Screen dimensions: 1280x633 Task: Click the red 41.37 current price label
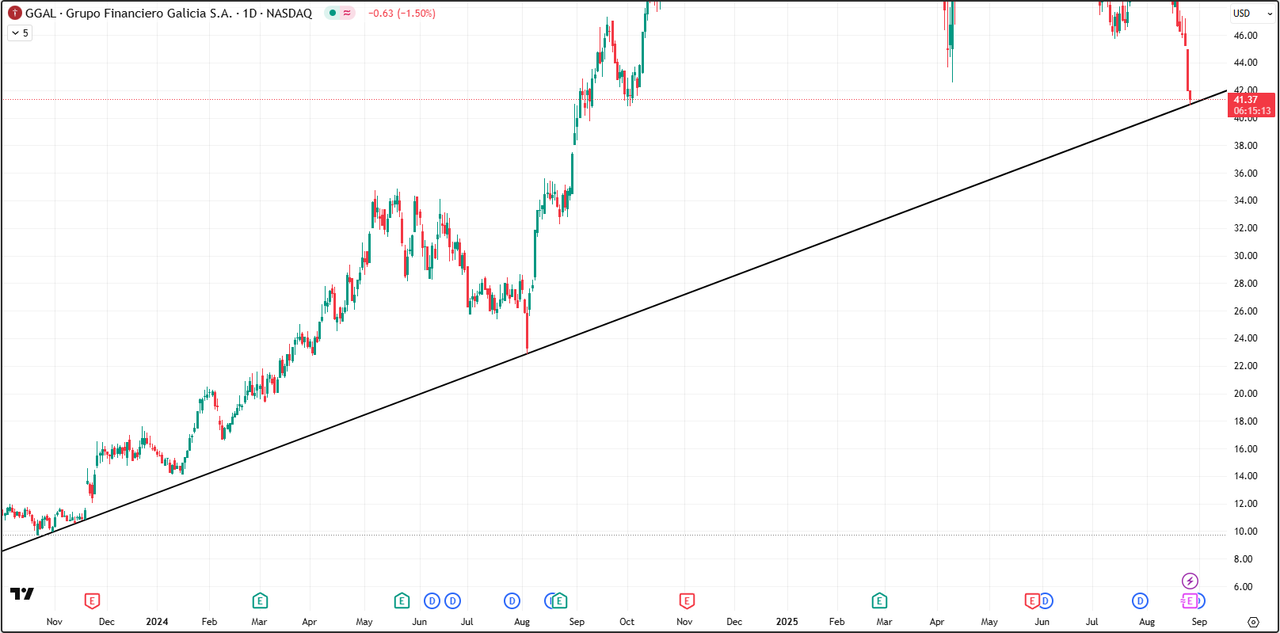[1246, 100]
